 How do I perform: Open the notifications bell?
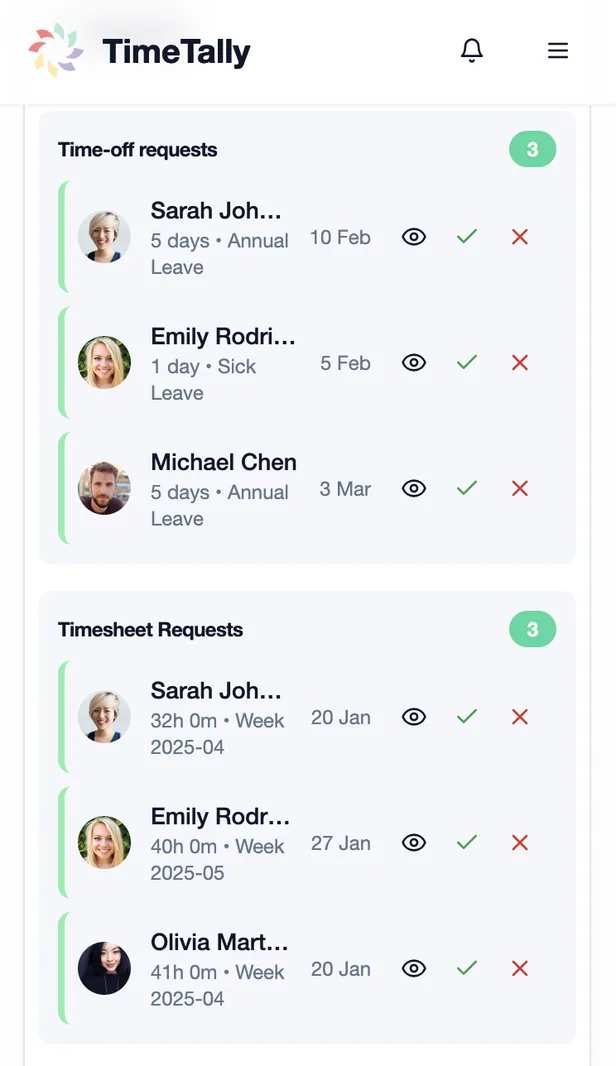tap(472, 51)
